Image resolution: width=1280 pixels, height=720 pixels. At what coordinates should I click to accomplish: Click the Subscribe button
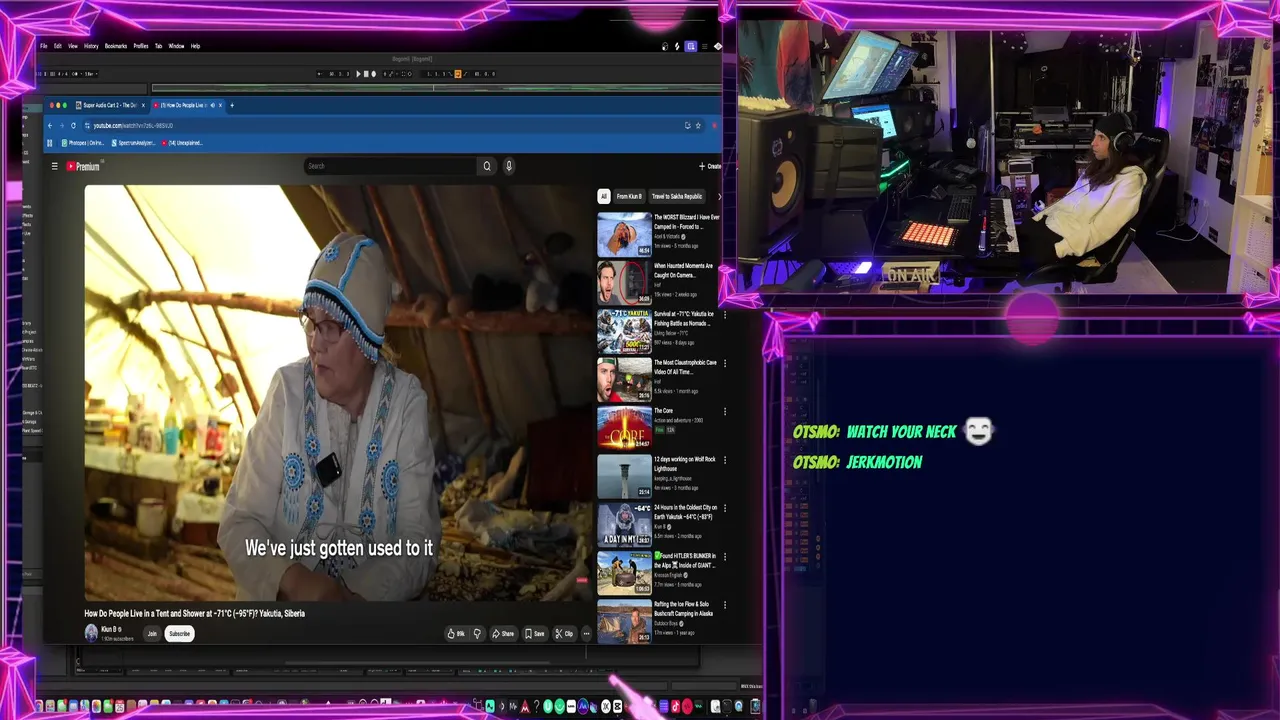click(179, 633)
